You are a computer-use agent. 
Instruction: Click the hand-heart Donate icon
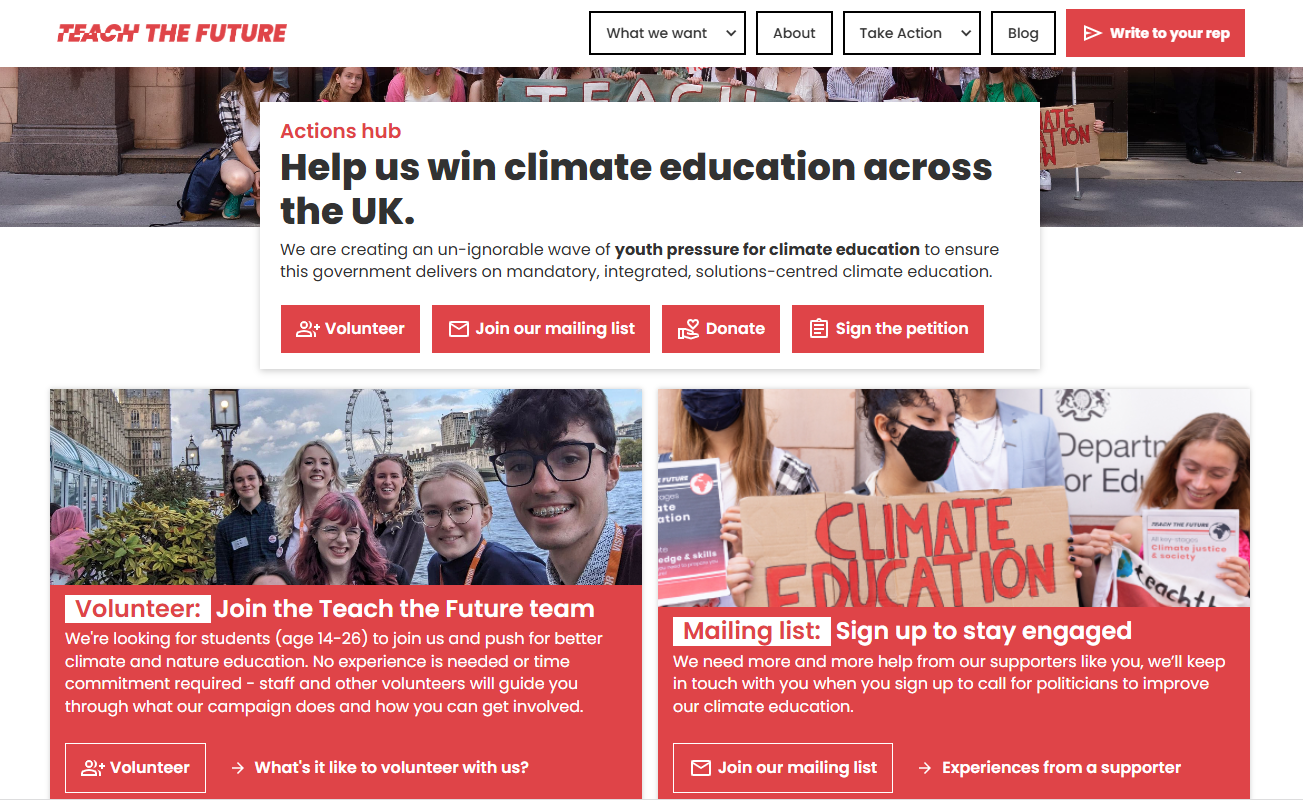coord(688,329)
